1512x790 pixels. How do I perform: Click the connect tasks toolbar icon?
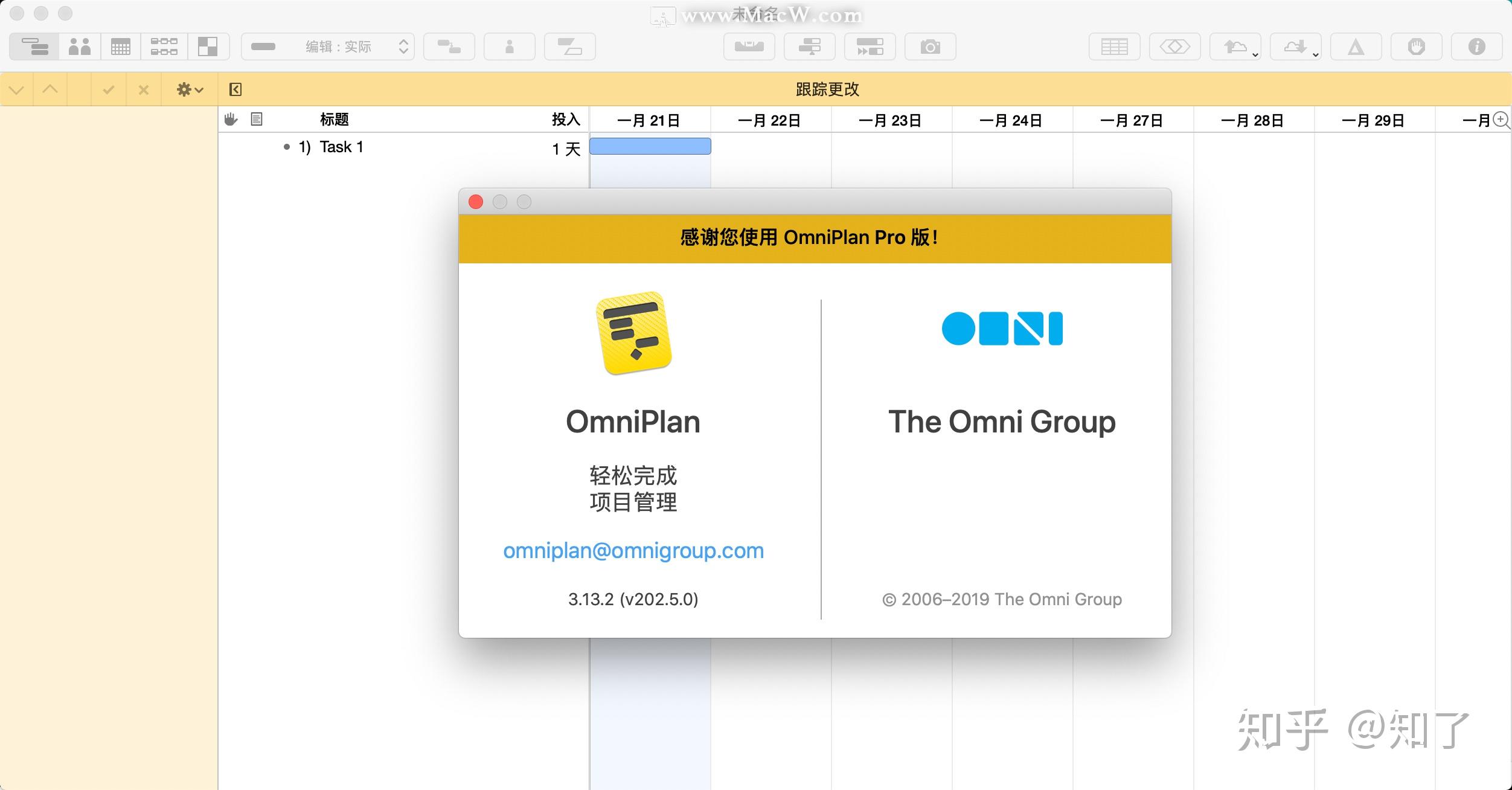point(449,46)
